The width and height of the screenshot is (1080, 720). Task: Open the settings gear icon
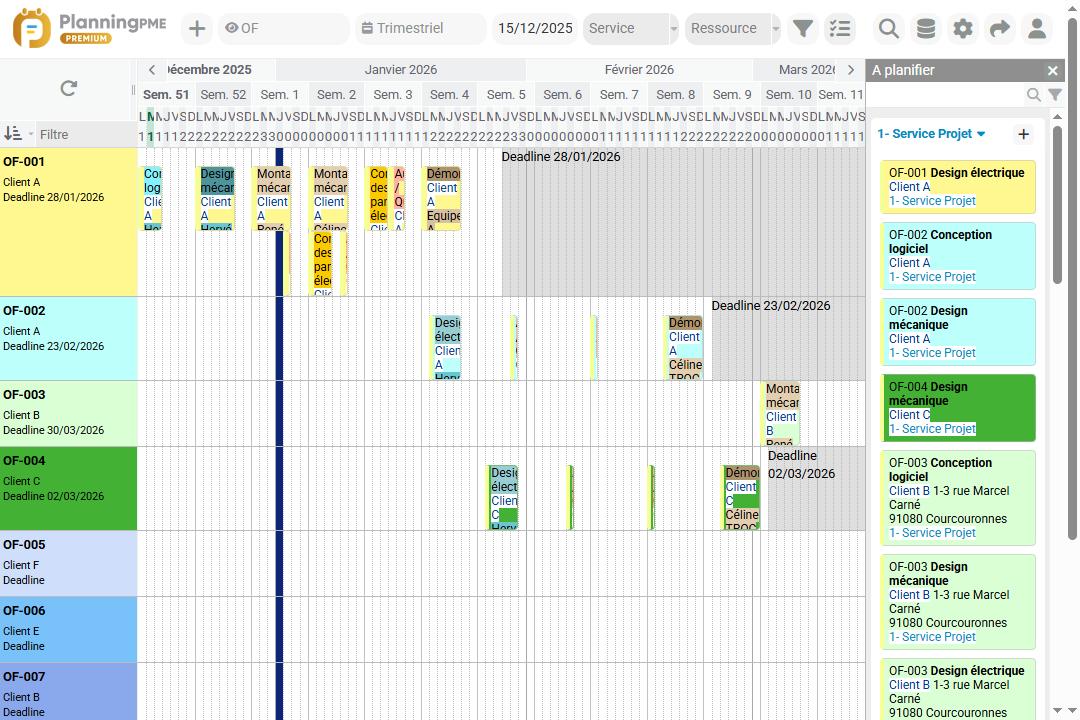coord(962,28)
